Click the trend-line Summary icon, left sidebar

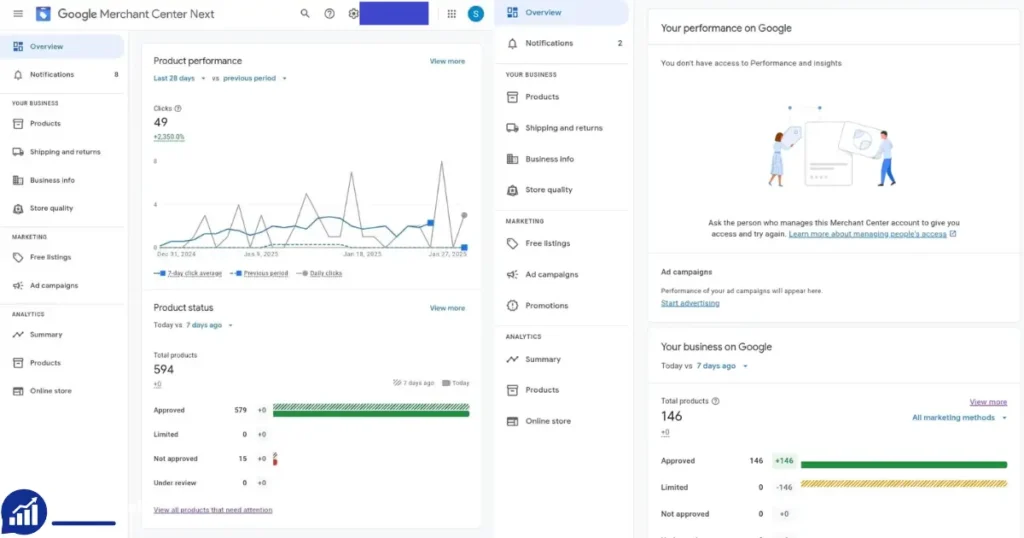(x=18, y=335)
